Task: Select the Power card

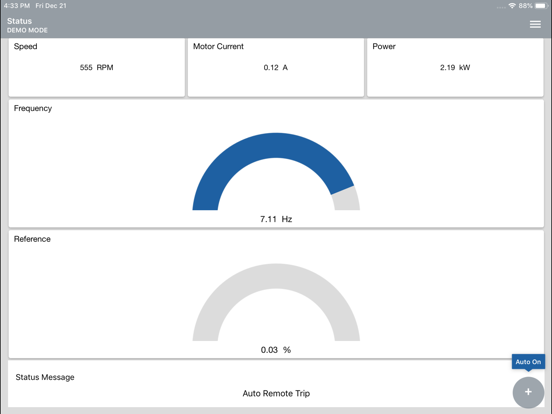Action: coord(455,67)
